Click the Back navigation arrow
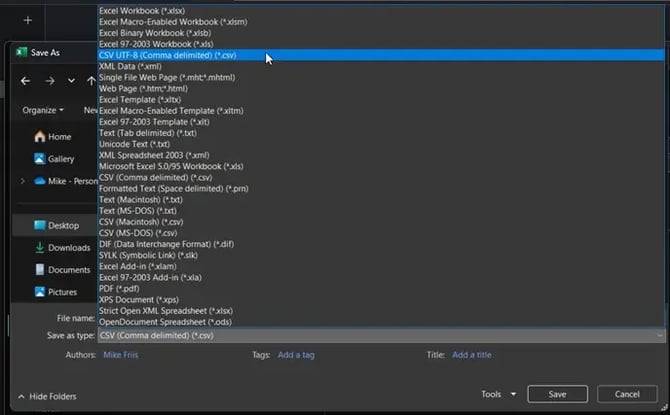This screenshot has width=670, height=415. [x=26, y=81]
